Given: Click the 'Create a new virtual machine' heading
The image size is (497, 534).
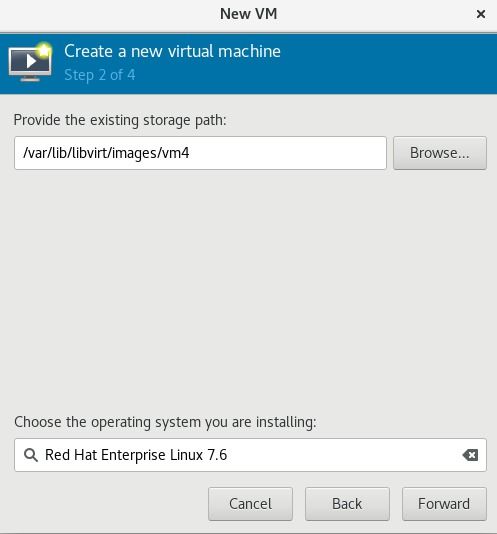Looking at the screenshot, I should pos(172,51).
